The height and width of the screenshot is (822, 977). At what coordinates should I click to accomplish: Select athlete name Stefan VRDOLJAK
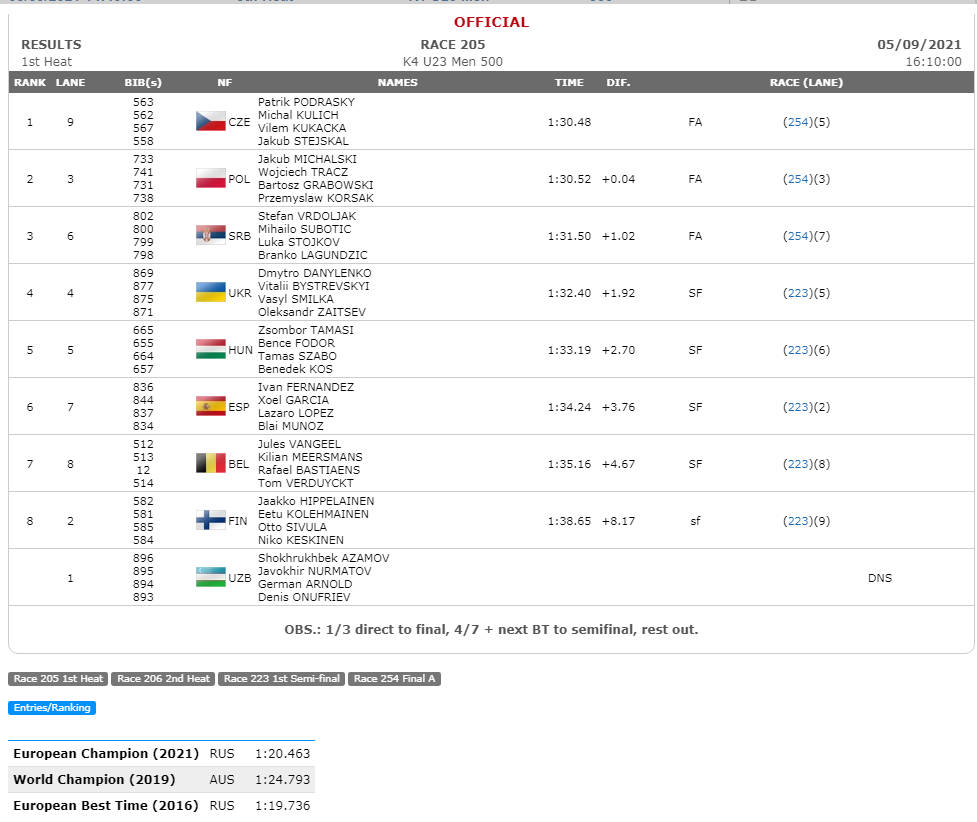click(307, 216)
